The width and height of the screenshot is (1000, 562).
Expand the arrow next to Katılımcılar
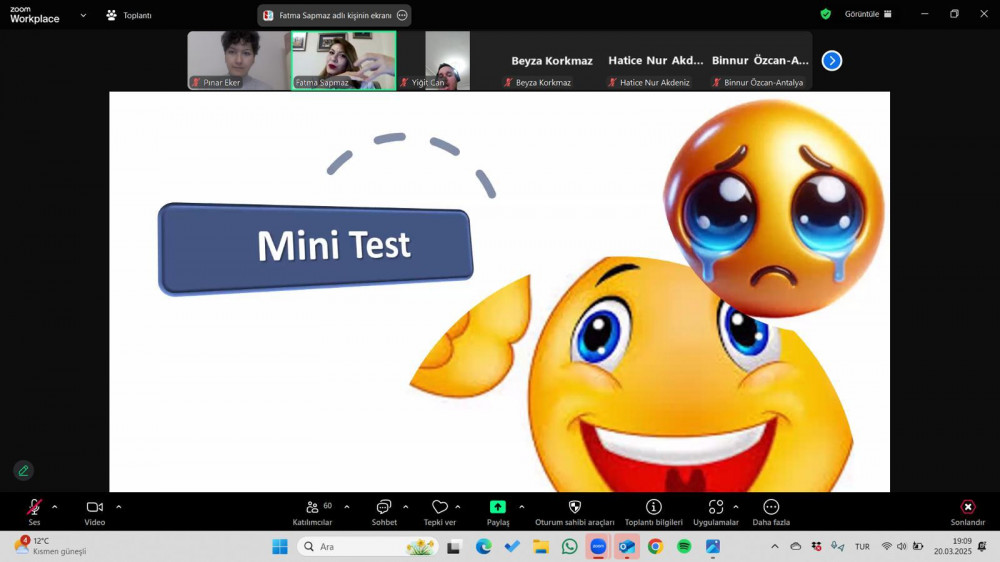(346, 507)
